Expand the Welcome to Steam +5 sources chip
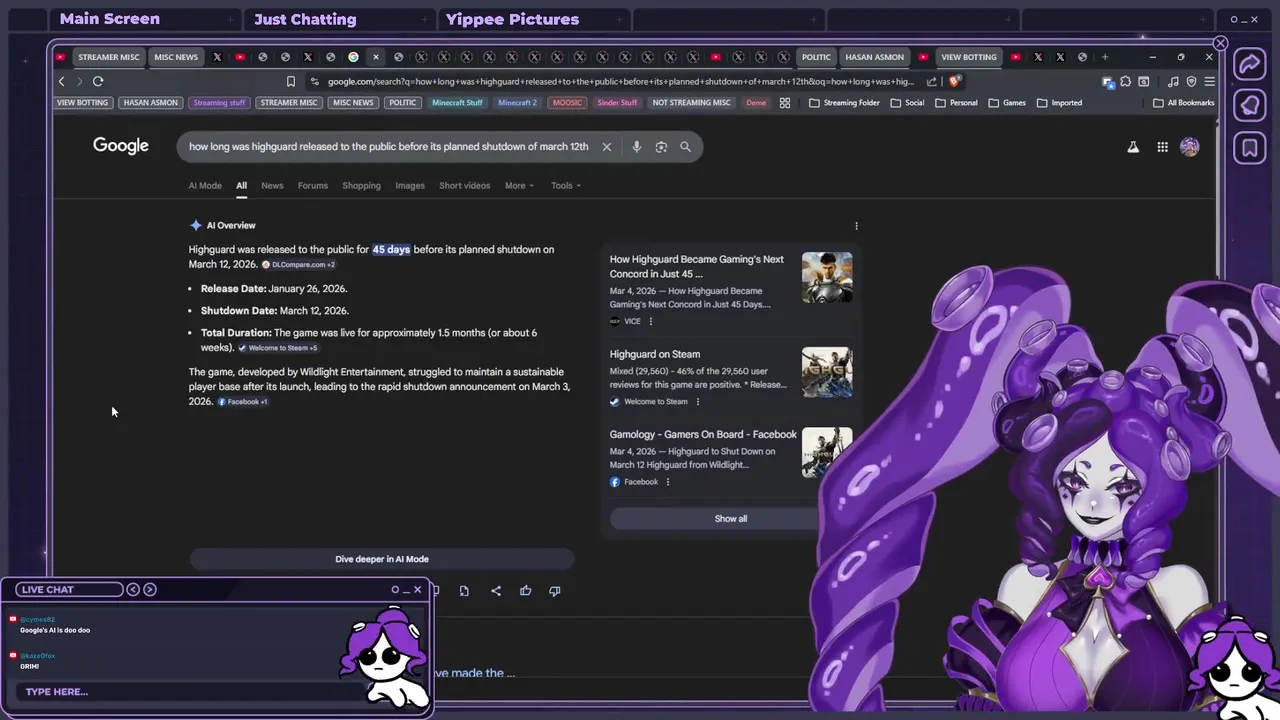 click(x=278, y=348)
